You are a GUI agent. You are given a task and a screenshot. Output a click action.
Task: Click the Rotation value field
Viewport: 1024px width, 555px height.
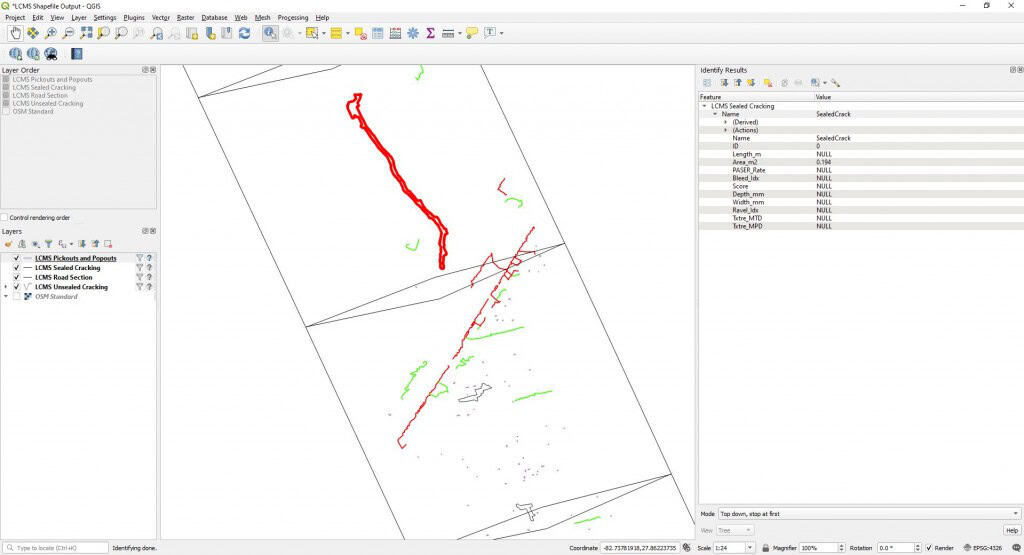pyautogui.click(x=898, y=548)
